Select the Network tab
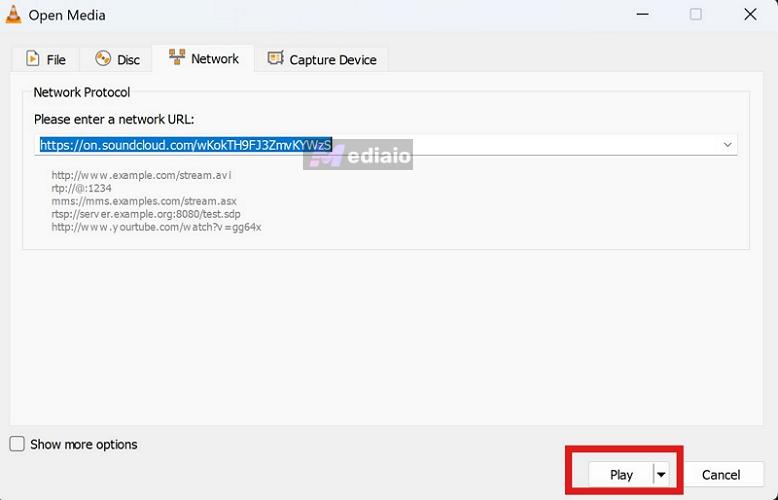This screenshot has width=778, height=500. 203,59
